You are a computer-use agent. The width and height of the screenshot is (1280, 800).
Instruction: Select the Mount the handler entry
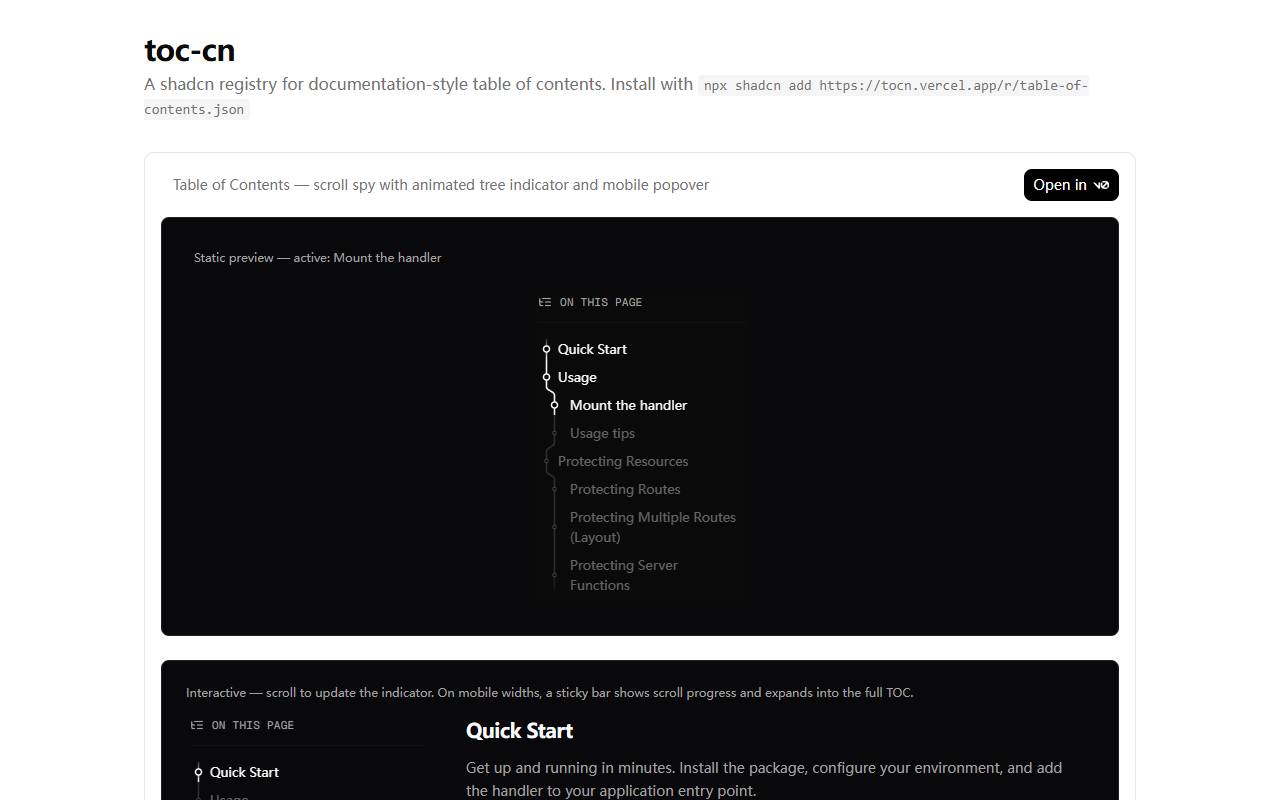coord(628,405)
